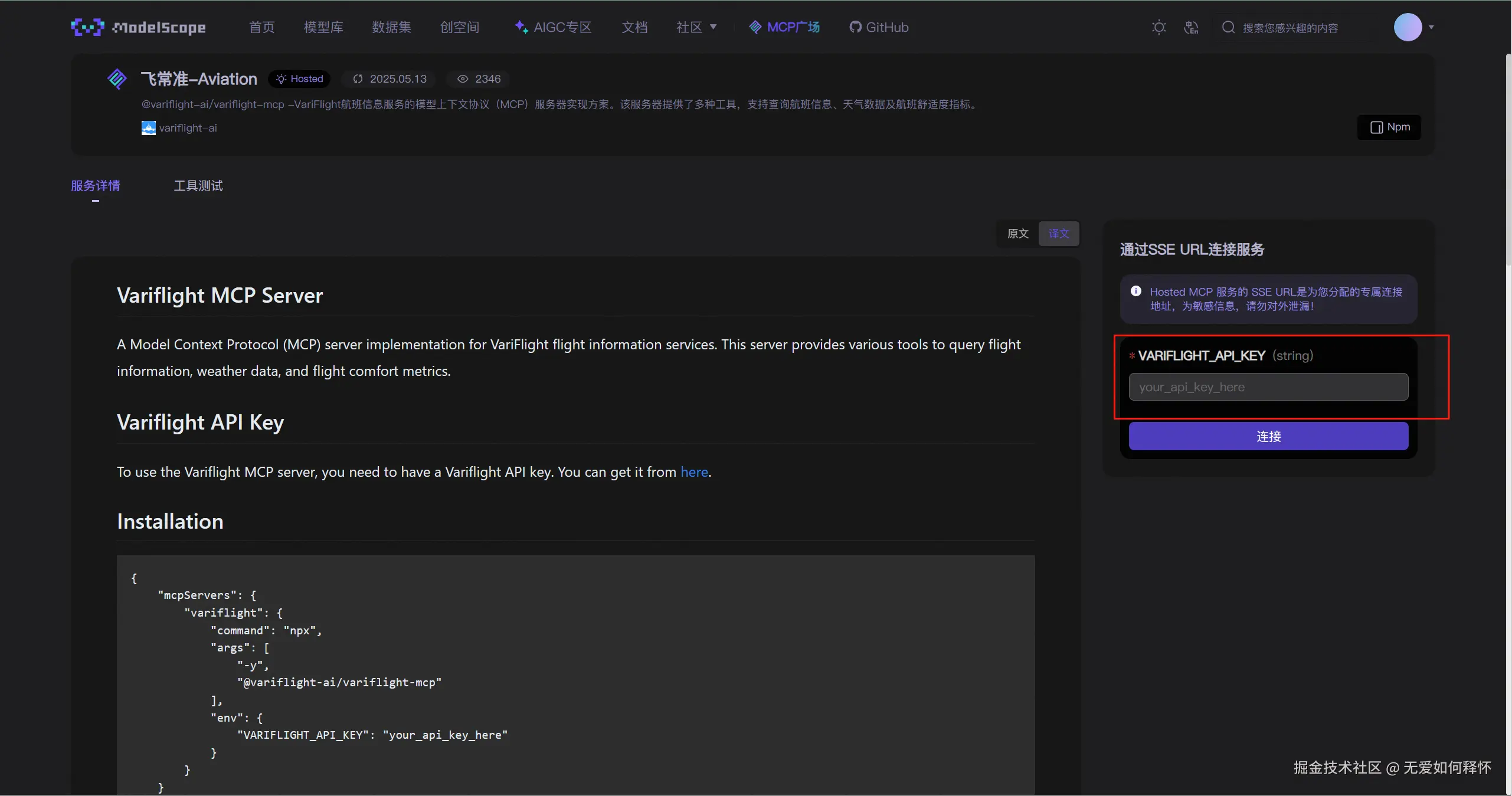Viewport: 1512px width, 796px height.
Task: Click the Aviation service diamond logo
Action: [117, 78]
